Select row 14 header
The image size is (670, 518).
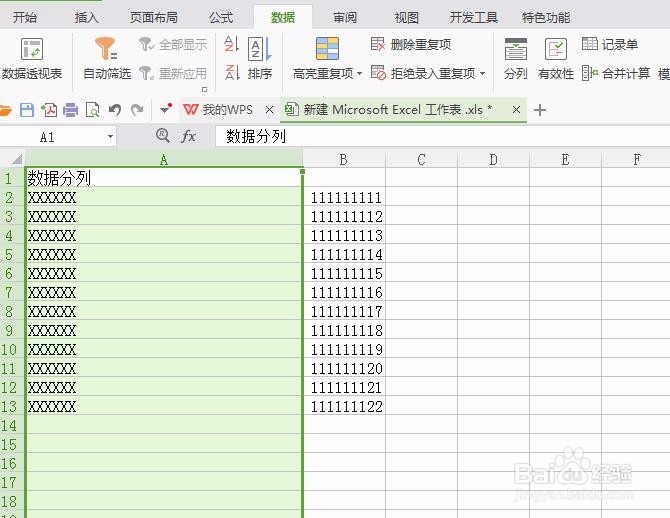12,425
